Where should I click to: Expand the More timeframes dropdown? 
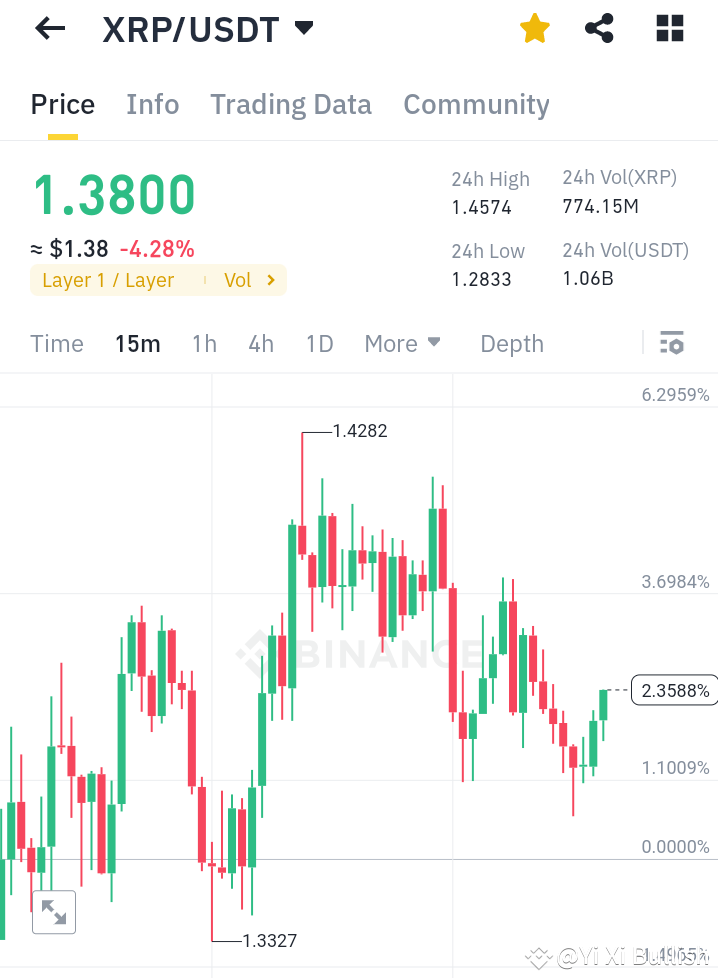[x=402, y=343]
